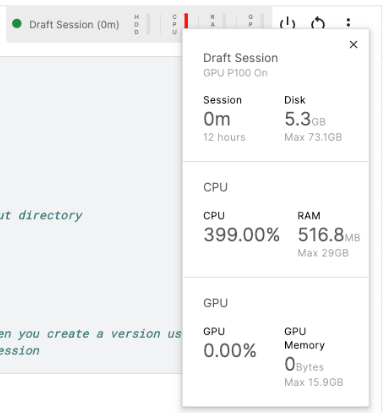Screen dimensions: 383x413
Task: Click the Draft Session (0m) label
Action: click(x=74, y=25)
